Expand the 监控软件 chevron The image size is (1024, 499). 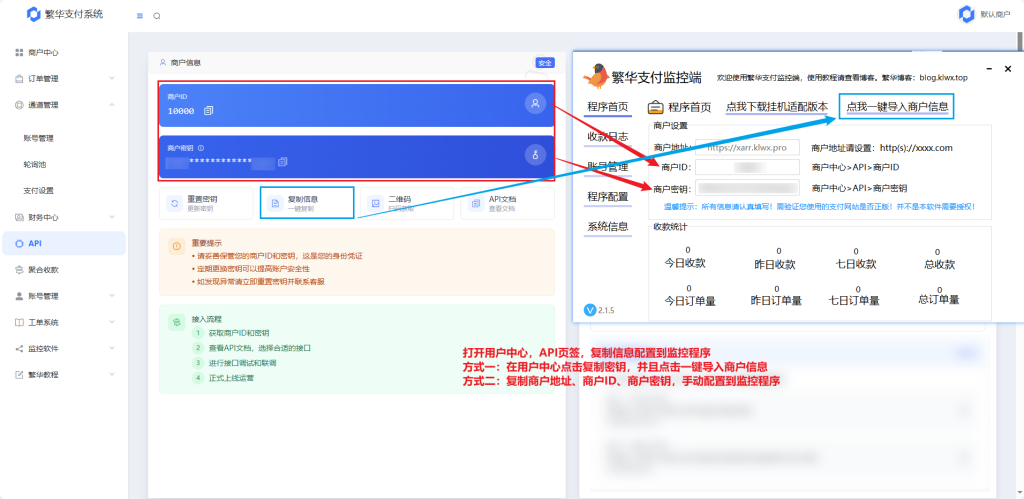tap(112, 348)
